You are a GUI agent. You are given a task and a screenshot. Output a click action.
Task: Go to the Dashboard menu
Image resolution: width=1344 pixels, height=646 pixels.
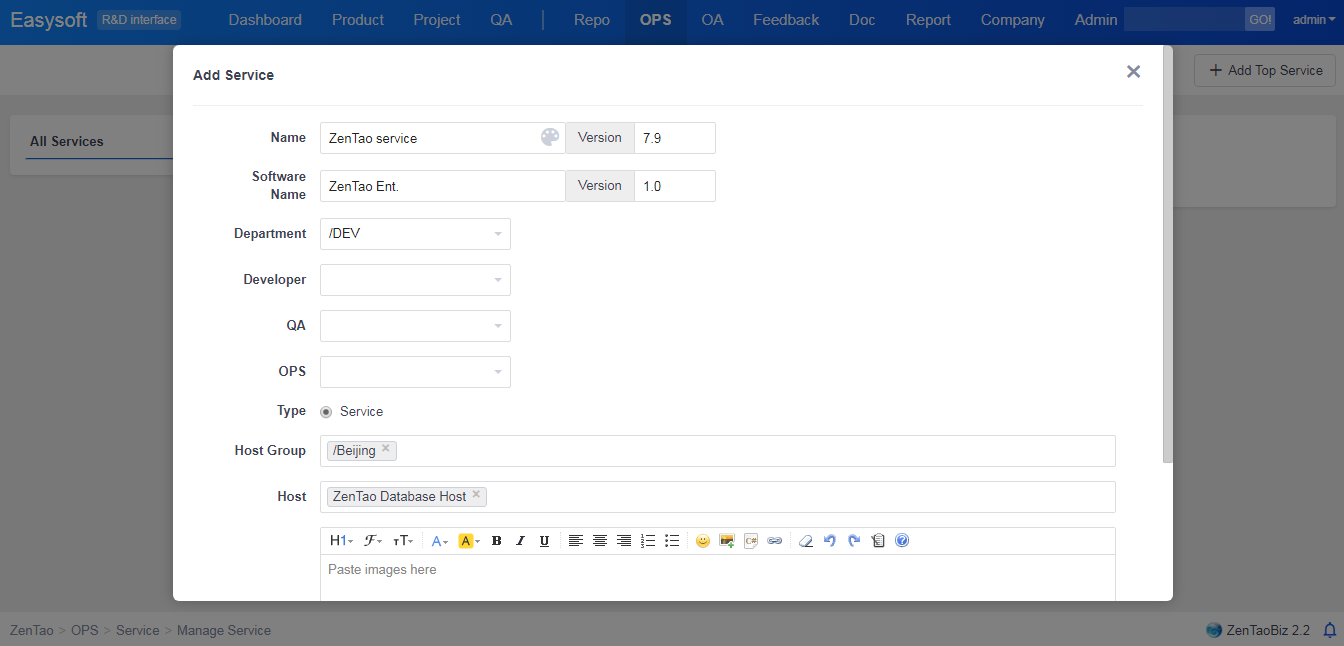pyautogui.click(x=265, y=20)
